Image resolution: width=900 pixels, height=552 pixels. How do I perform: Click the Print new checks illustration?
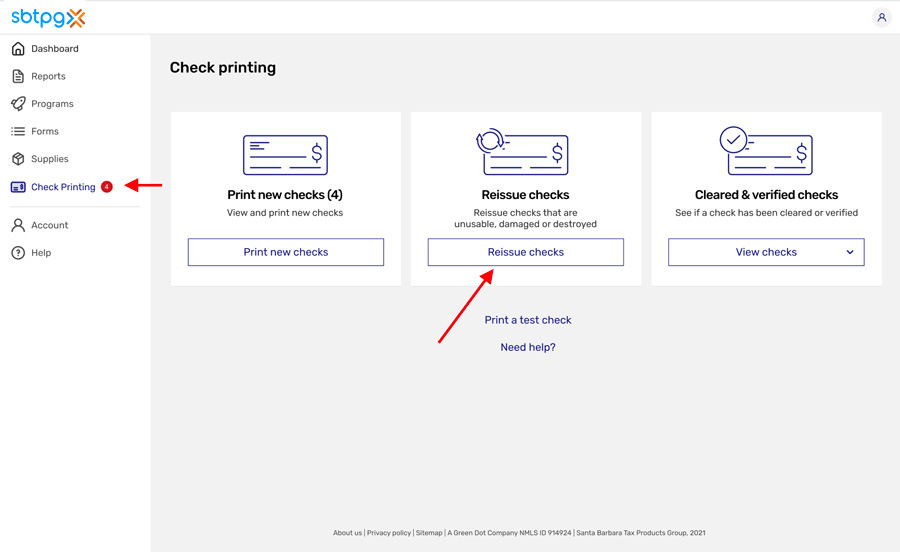coord(285,155)
